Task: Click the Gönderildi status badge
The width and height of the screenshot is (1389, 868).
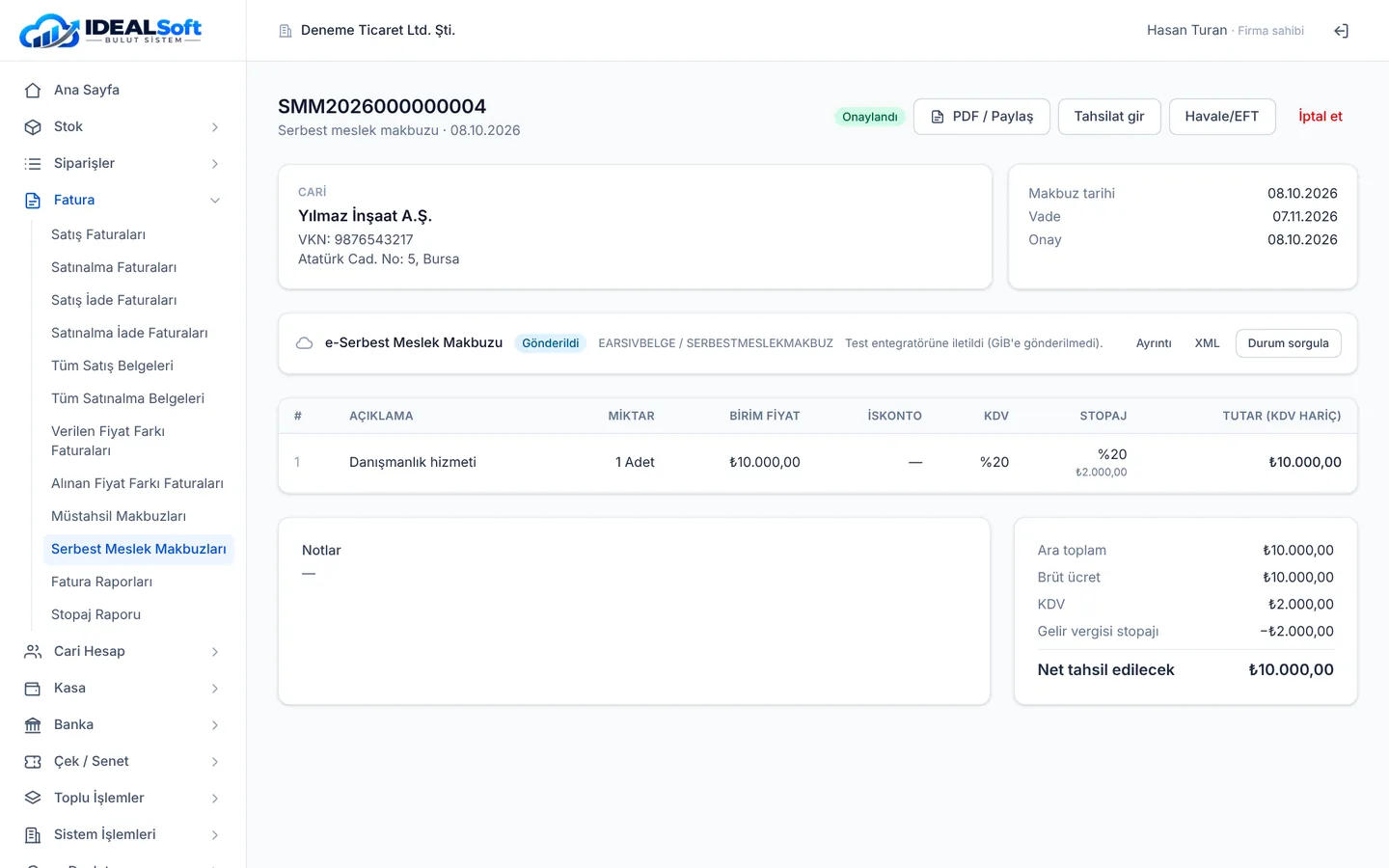Action: 551,343
